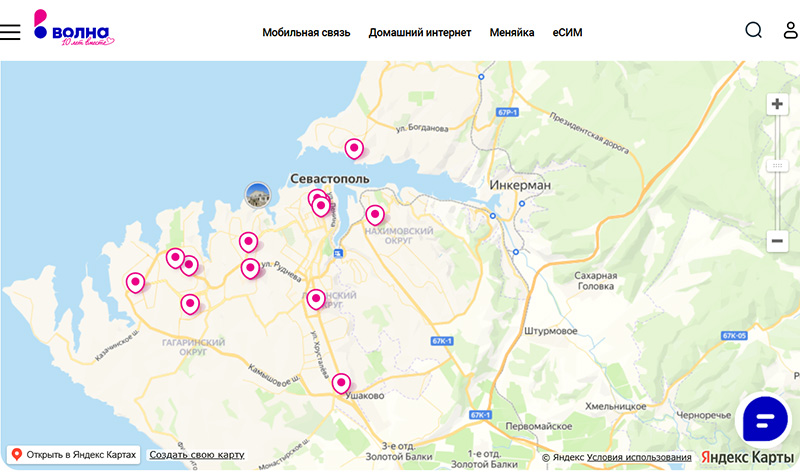Click the 67Р-1 road badge
800x472 pixels.
click(x=507, y=112)
